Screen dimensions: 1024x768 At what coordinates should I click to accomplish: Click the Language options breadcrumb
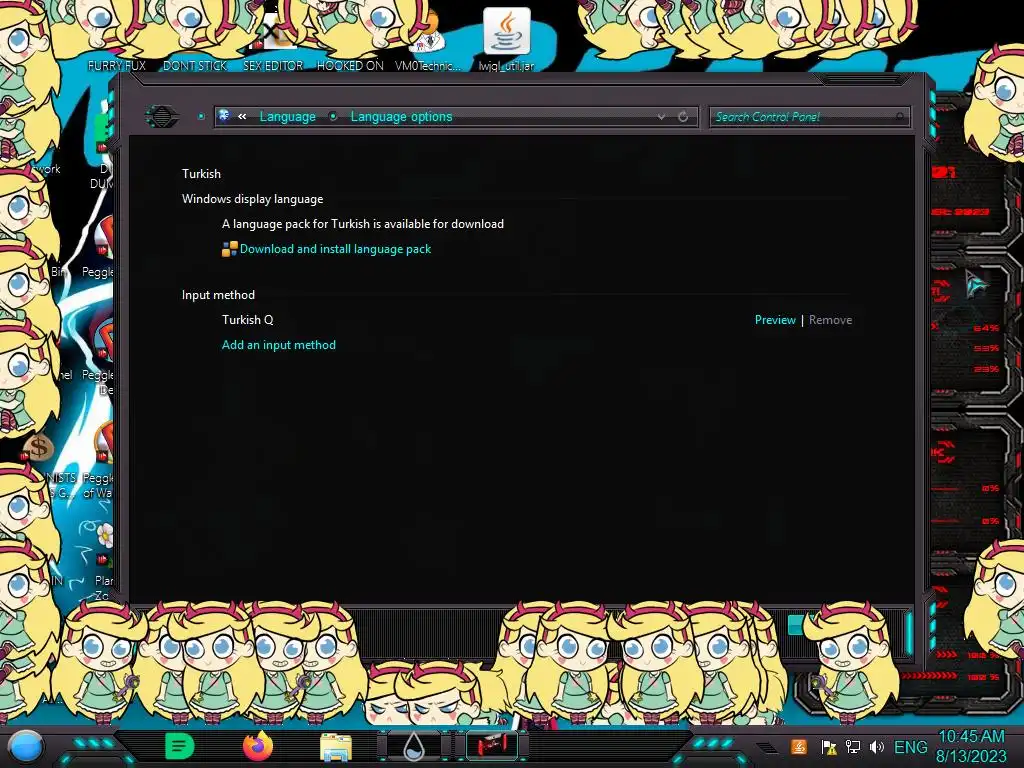pyautogui.click(x=401, y=116)
